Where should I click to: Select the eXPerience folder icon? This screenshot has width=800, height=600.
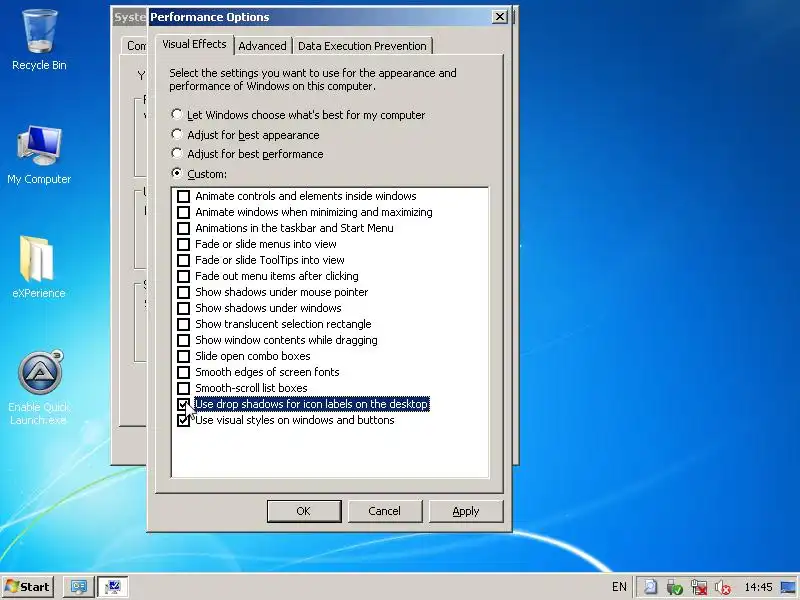pyautogui.click(x=38, y=268)
